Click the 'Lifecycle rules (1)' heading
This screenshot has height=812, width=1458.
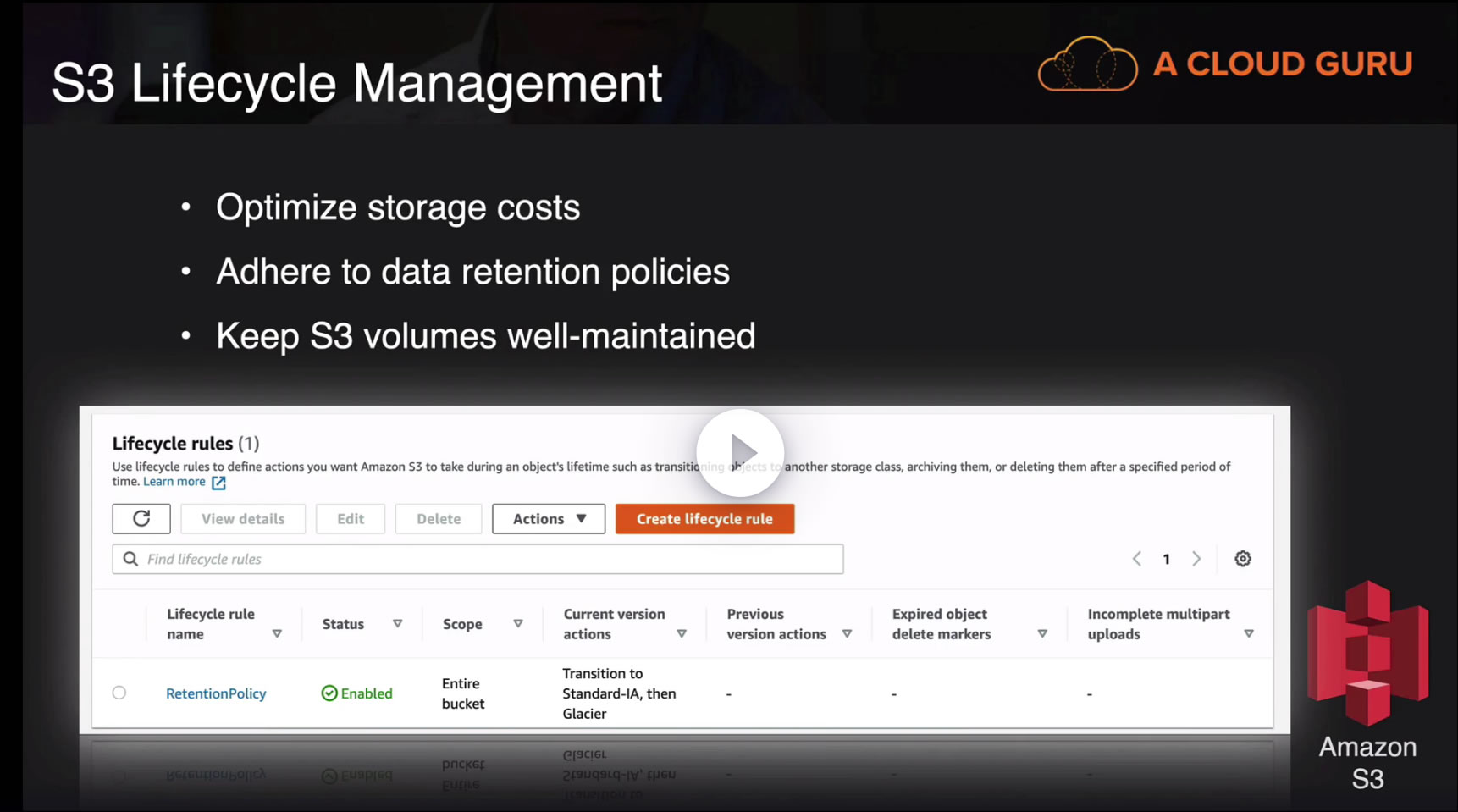(x=185, y=443)
